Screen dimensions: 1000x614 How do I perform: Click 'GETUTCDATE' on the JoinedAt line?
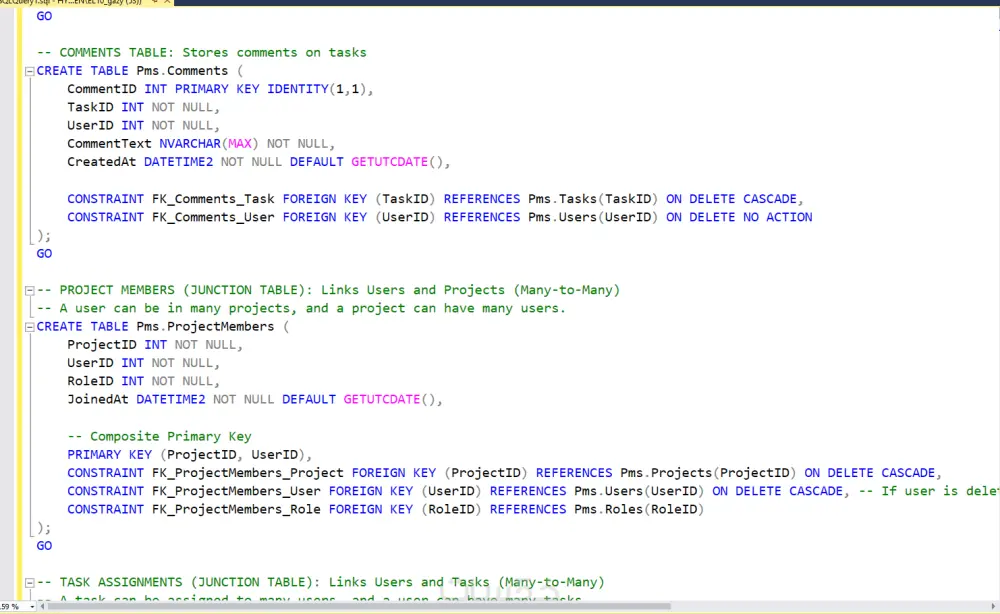coord(381,400)
